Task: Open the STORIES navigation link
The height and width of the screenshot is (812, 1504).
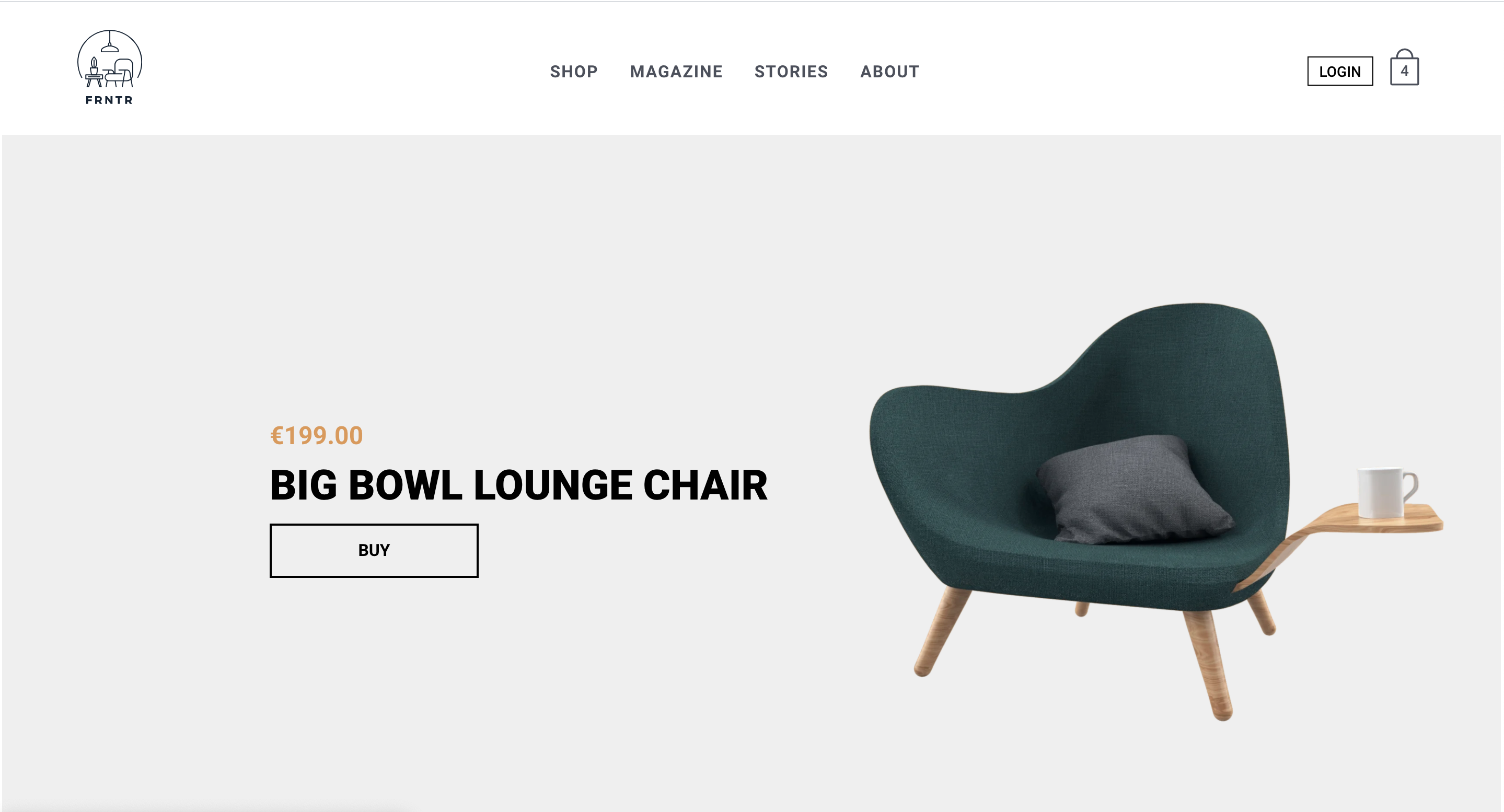Action: pos(791,71)
